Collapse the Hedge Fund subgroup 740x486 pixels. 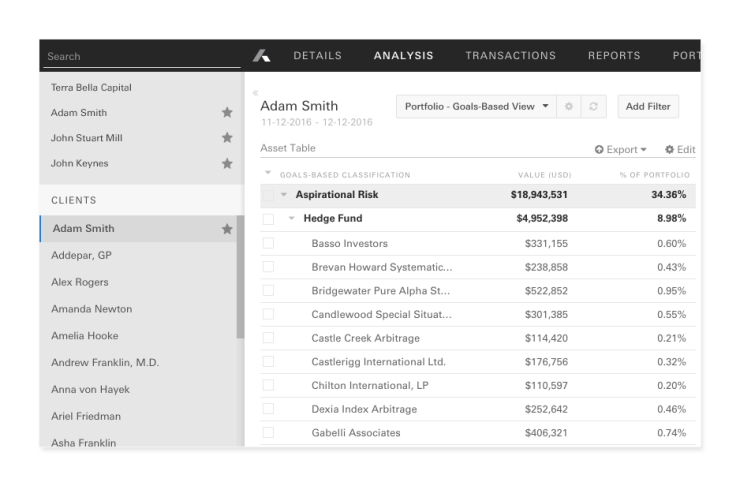292,219
